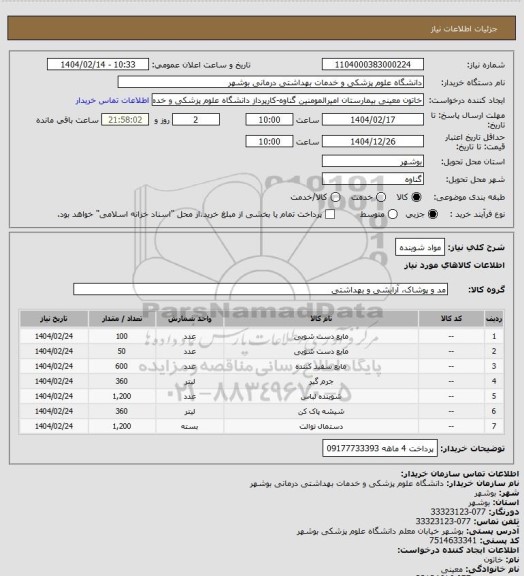Click the buyer organization name field
524x576 pixels.
tap(270, 82)
